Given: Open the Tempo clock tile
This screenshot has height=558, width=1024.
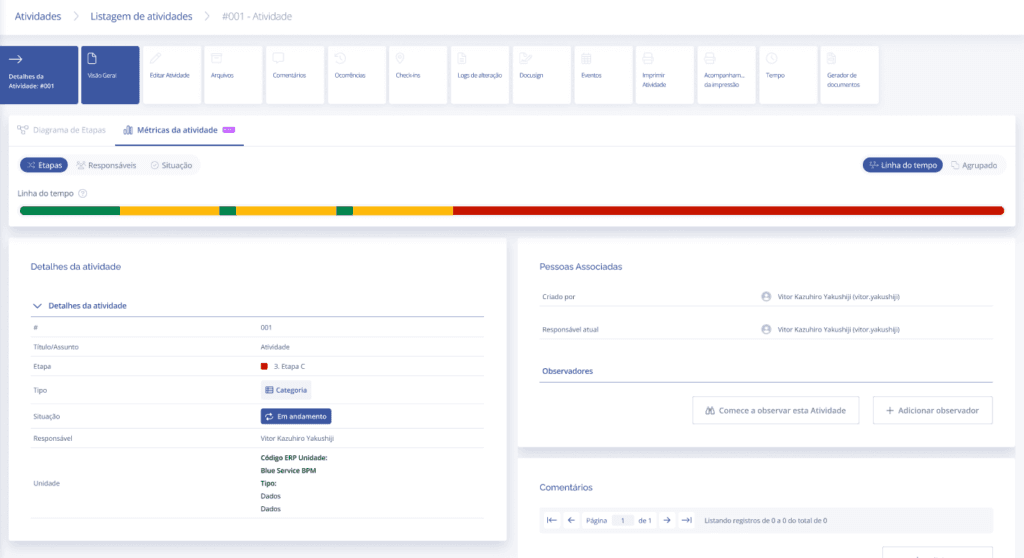Looking at the screenshot, I should 788,74.
